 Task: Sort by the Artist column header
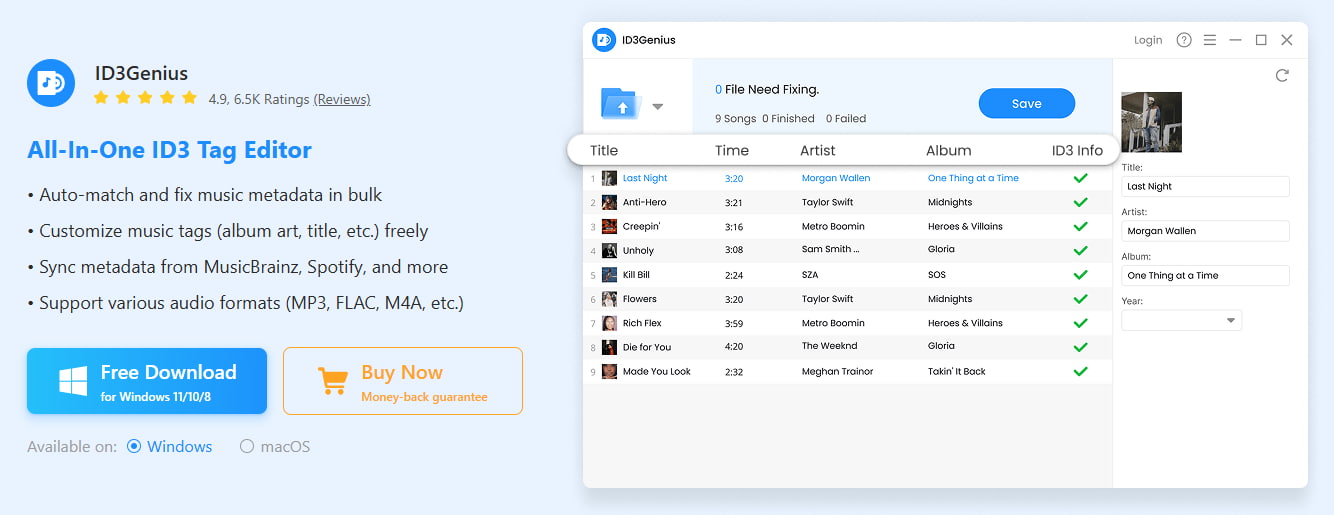pos(817,151)
